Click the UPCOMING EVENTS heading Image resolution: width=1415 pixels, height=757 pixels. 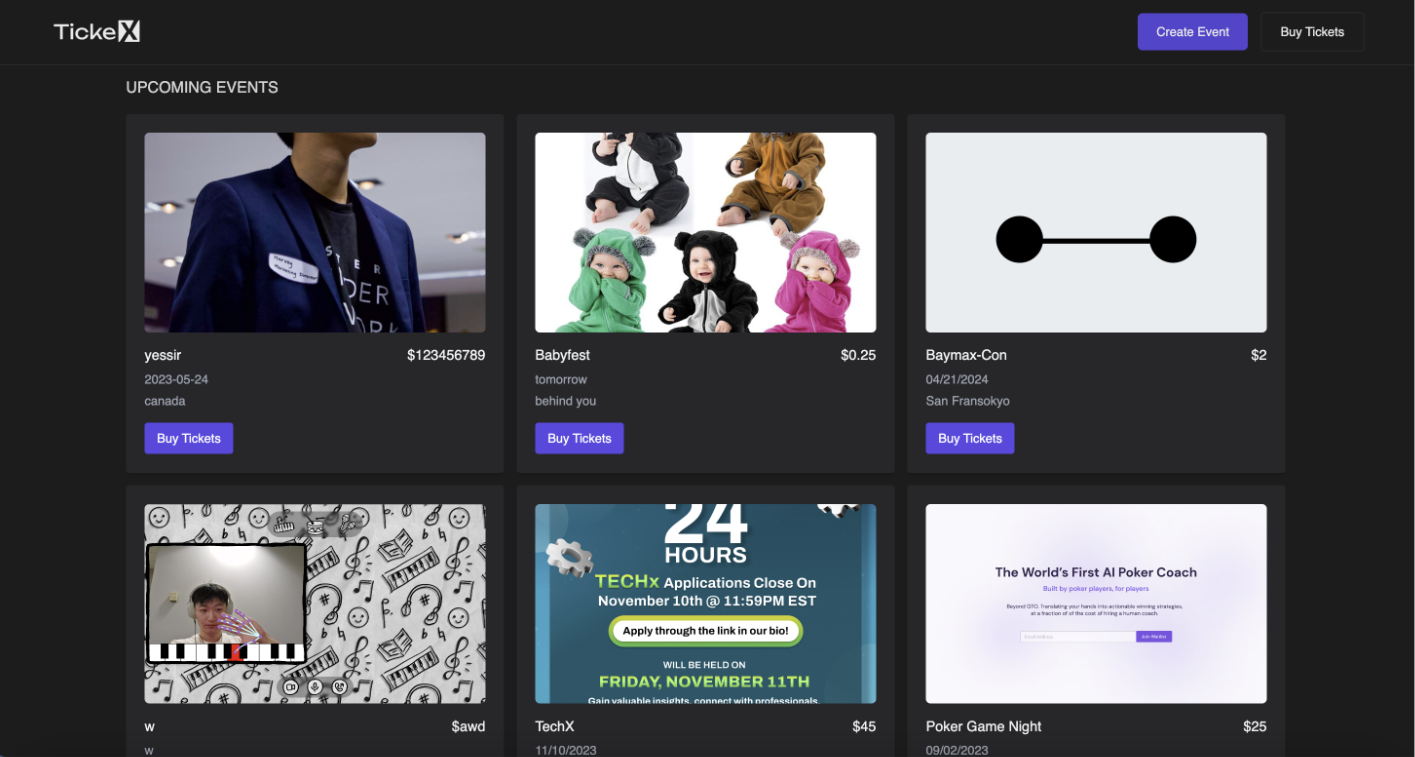(x=202, y=88)
